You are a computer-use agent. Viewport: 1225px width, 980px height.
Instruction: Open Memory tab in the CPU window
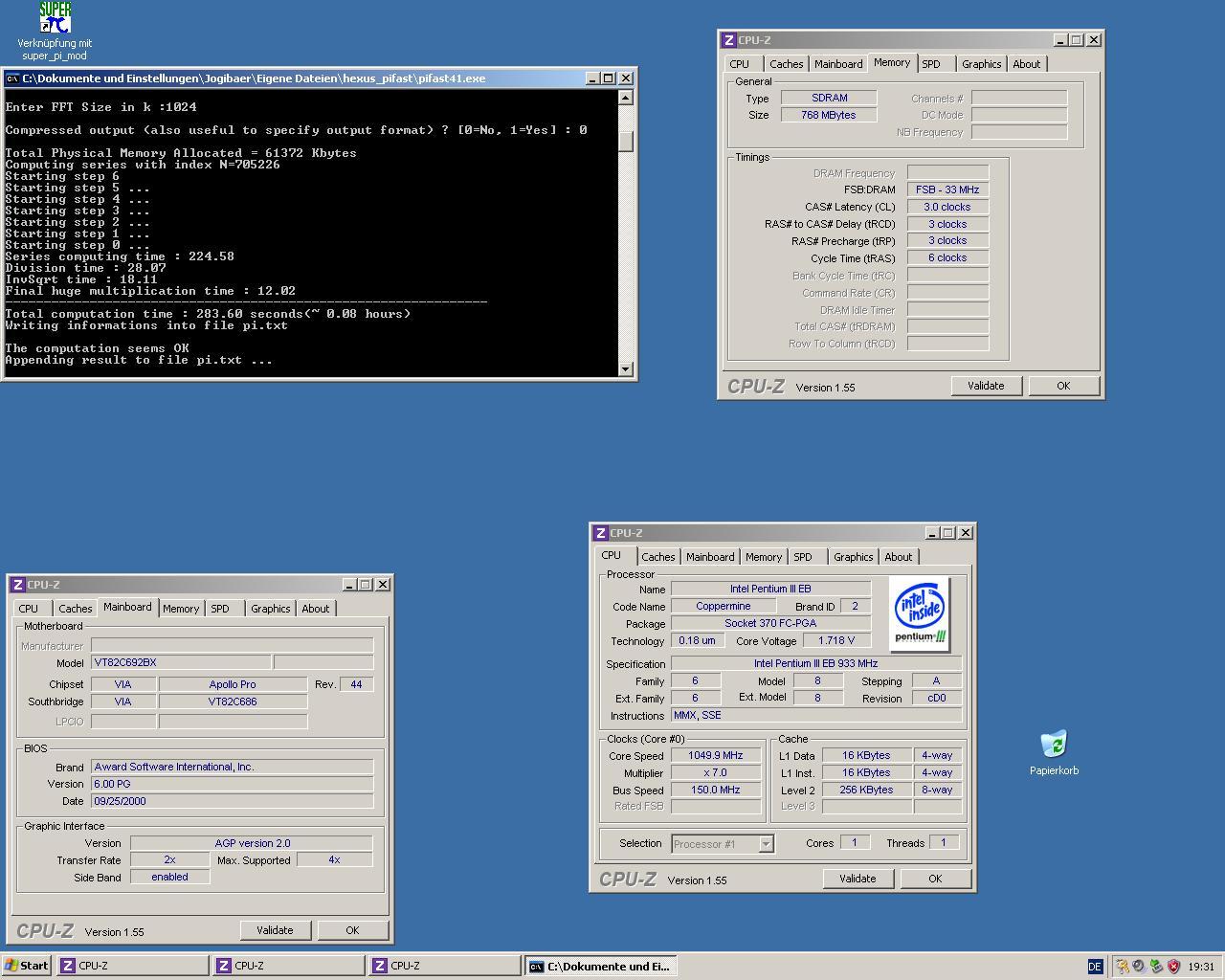[764, 557]
